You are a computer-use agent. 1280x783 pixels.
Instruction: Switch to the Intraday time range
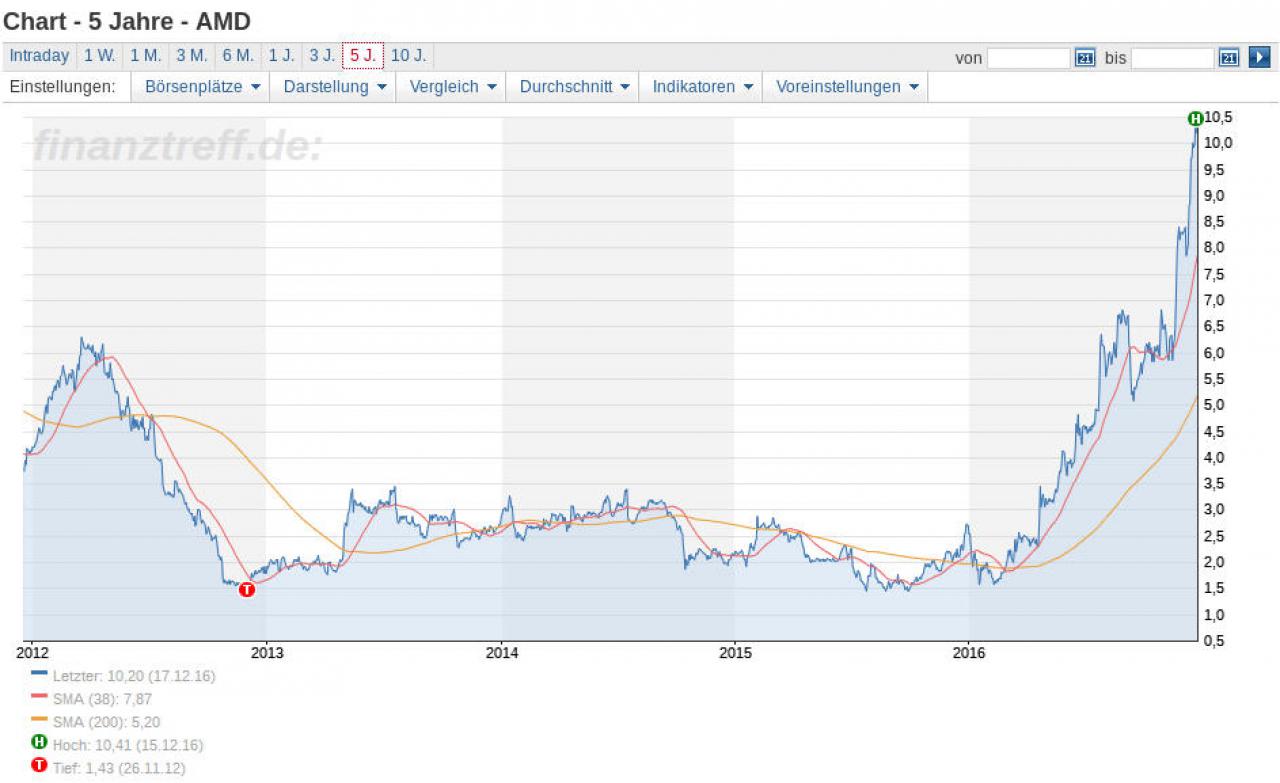(40, 56)
